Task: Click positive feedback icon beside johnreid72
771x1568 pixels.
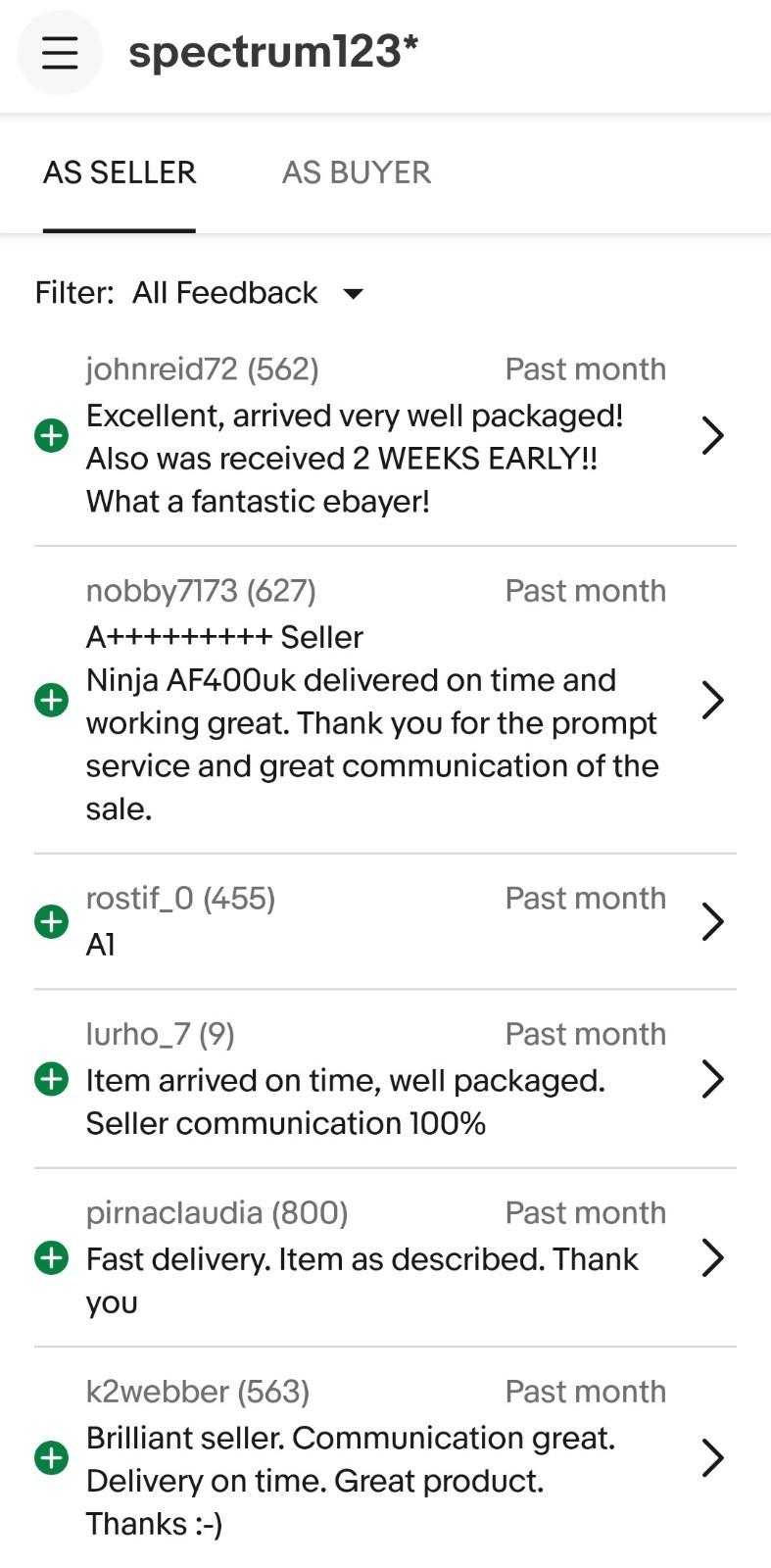Action: click(x=52, y=435)
